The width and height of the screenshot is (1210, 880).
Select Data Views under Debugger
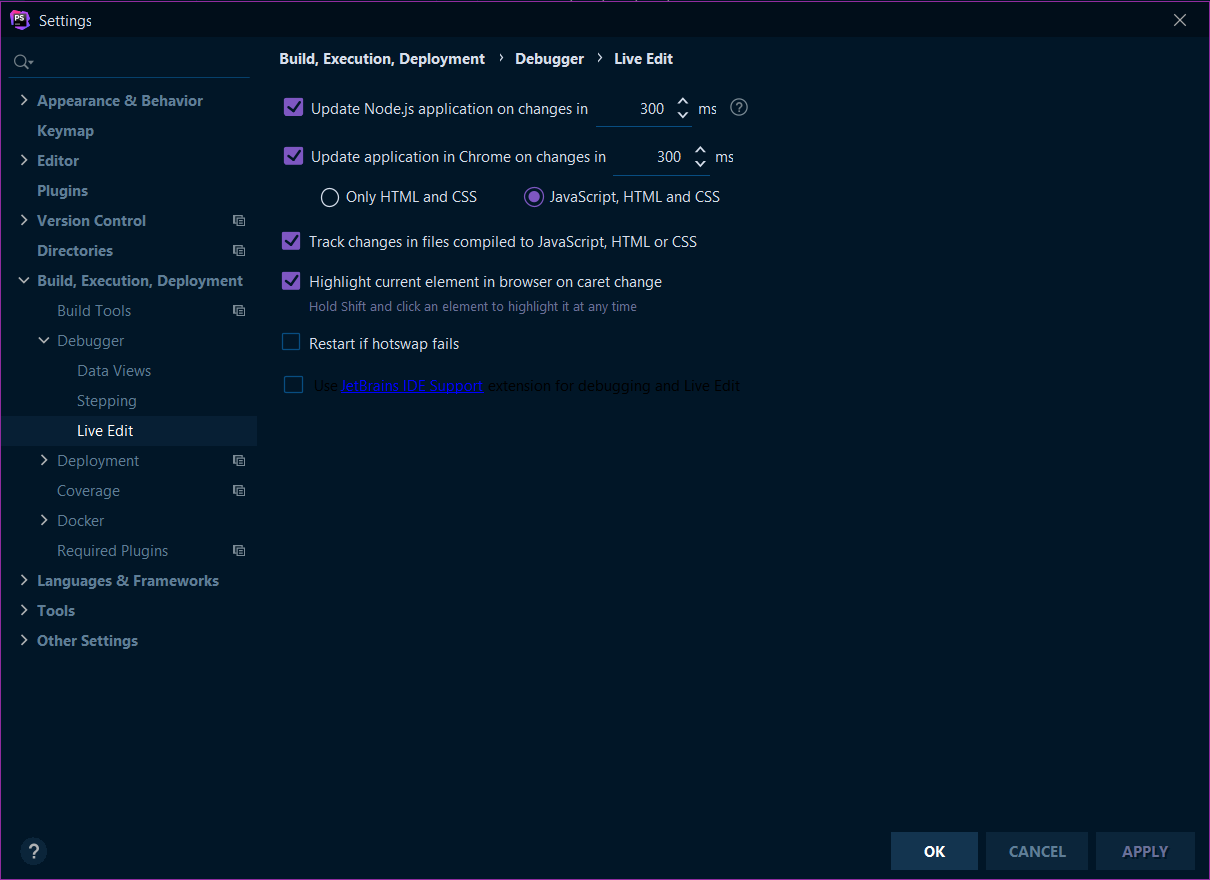pos(114,371)
